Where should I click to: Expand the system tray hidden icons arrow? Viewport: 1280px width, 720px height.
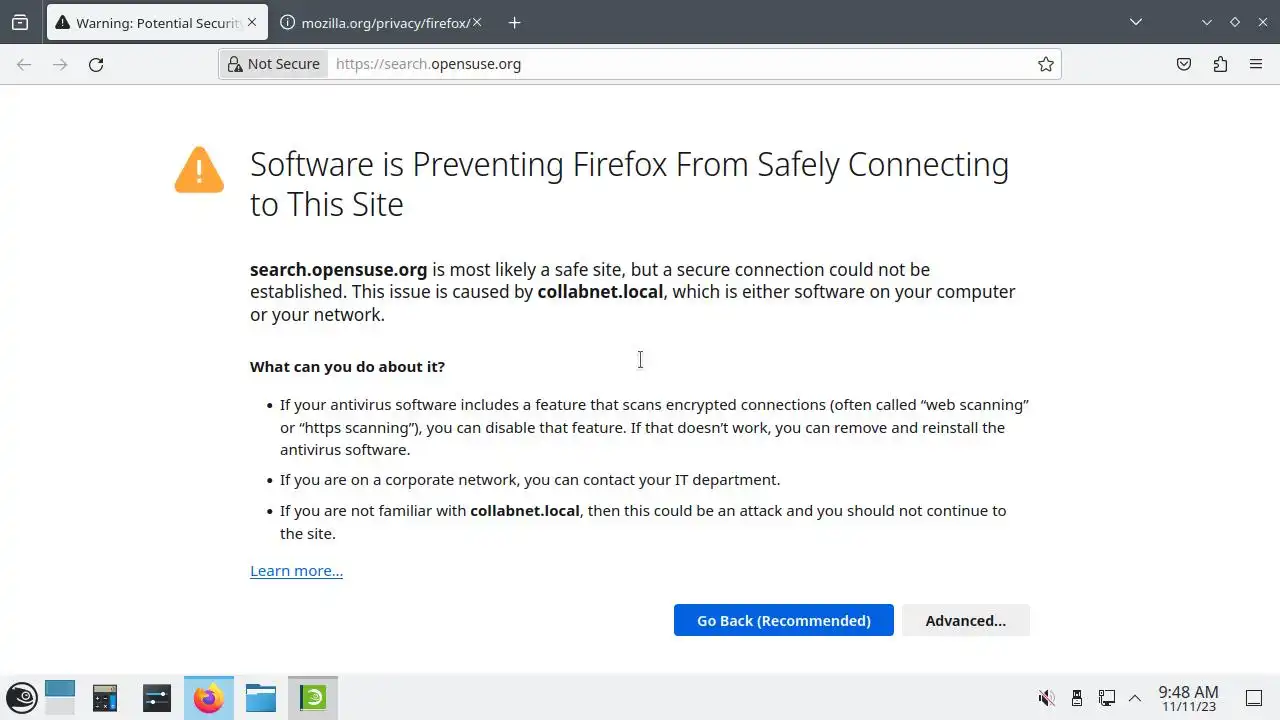[x=1135, y=698]
